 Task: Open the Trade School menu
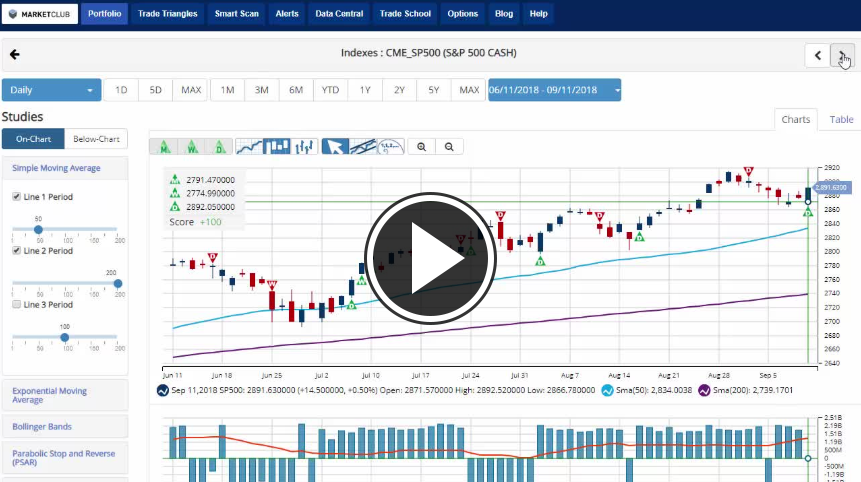(405, 14)
